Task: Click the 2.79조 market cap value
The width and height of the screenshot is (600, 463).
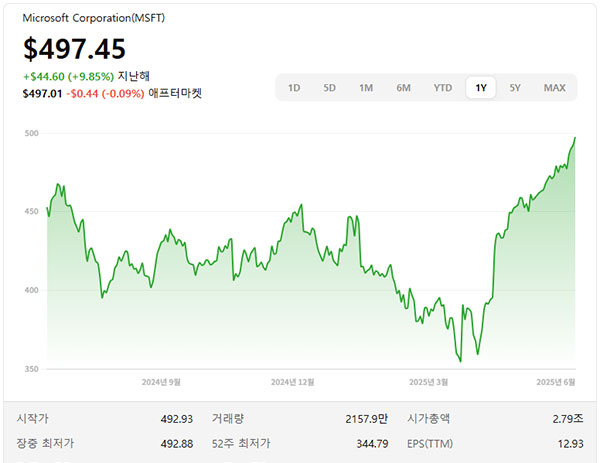Action: pyautogui.click(x=568, y=419)
